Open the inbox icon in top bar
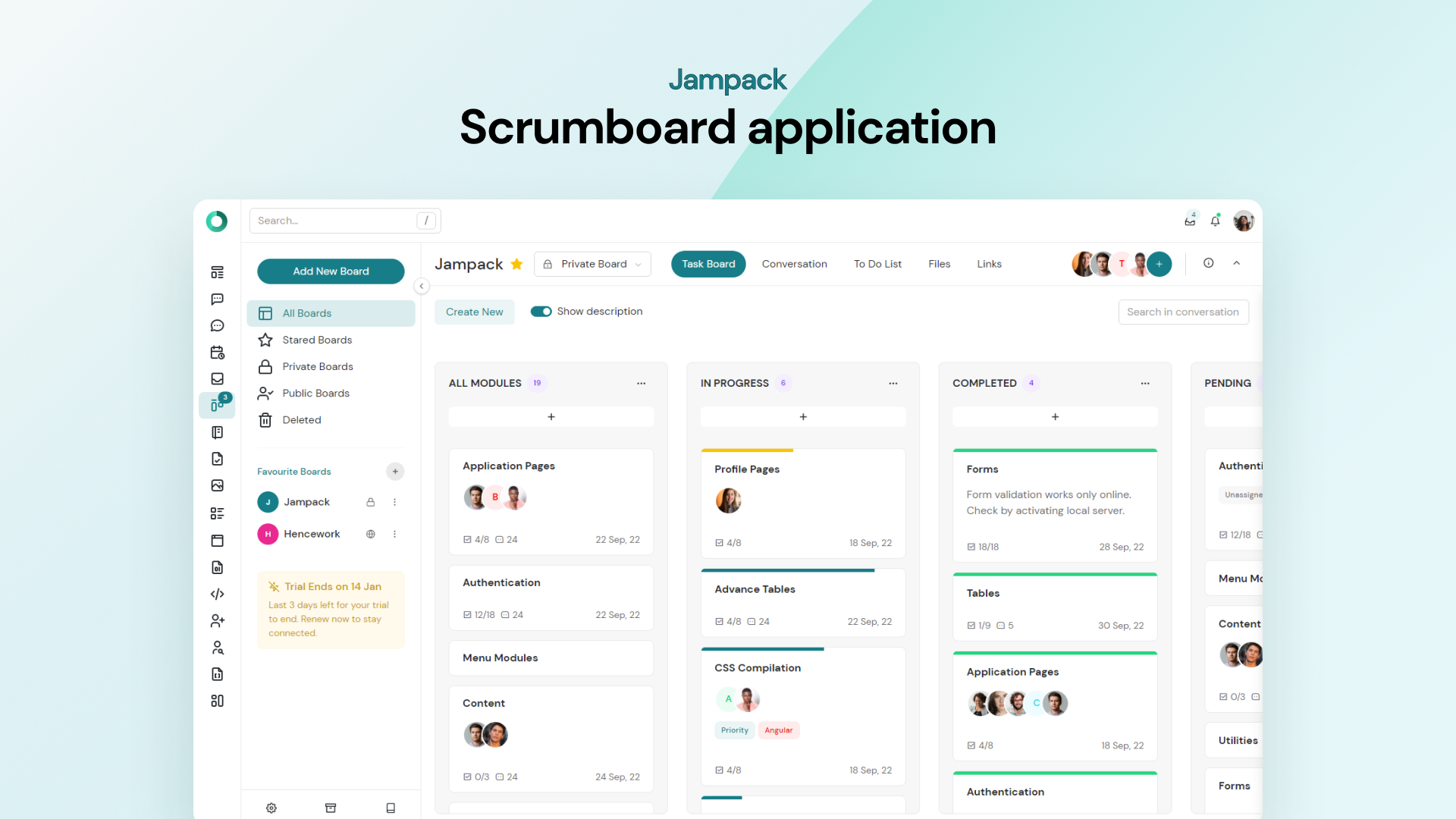 pos(1190,221)
